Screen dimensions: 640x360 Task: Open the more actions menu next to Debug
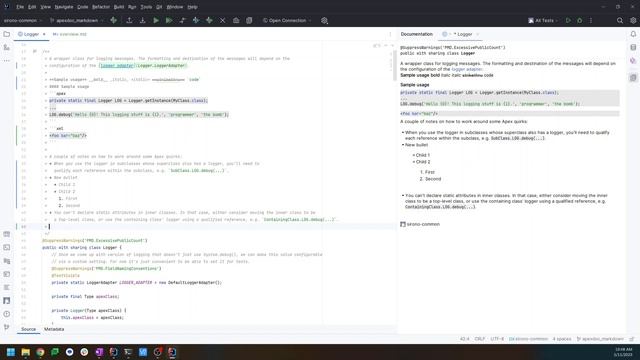(x=591, y=20)
